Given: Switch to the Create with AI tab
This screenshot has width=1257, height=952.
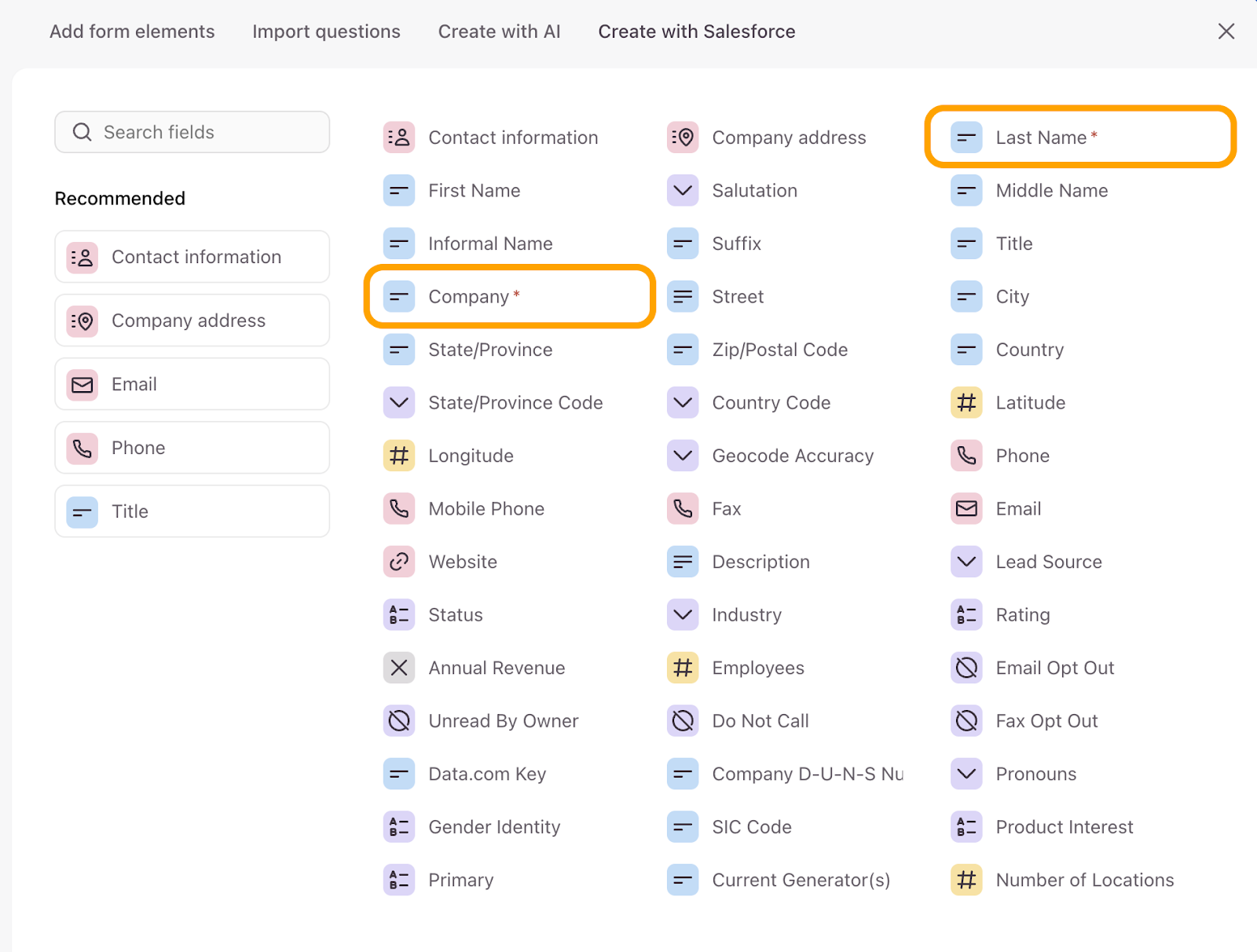Looking at the screenshot, I should tap(499, 31).
